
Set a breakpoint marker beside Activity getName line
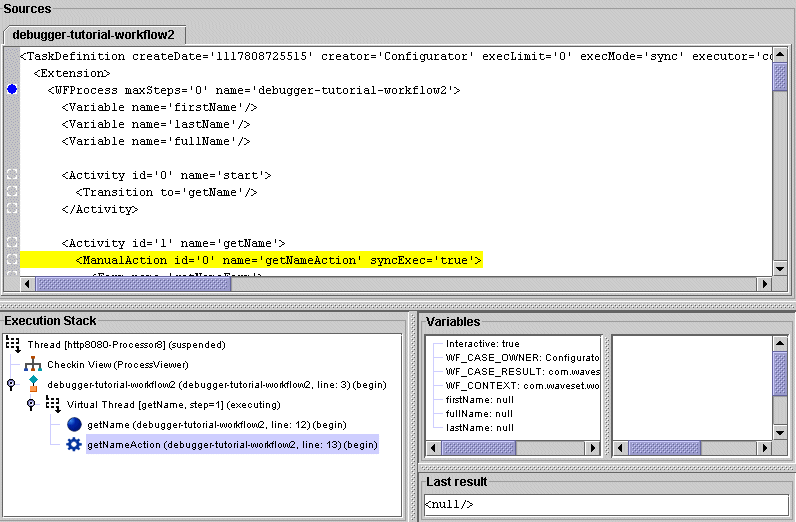12,242
